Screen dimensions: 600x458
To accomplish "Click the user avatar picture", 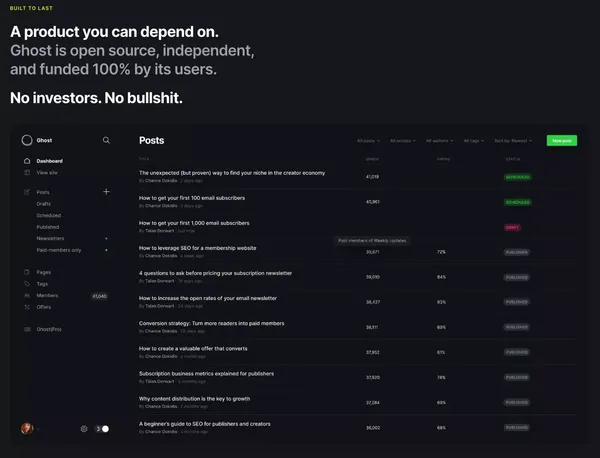I will tap(27, 429).
